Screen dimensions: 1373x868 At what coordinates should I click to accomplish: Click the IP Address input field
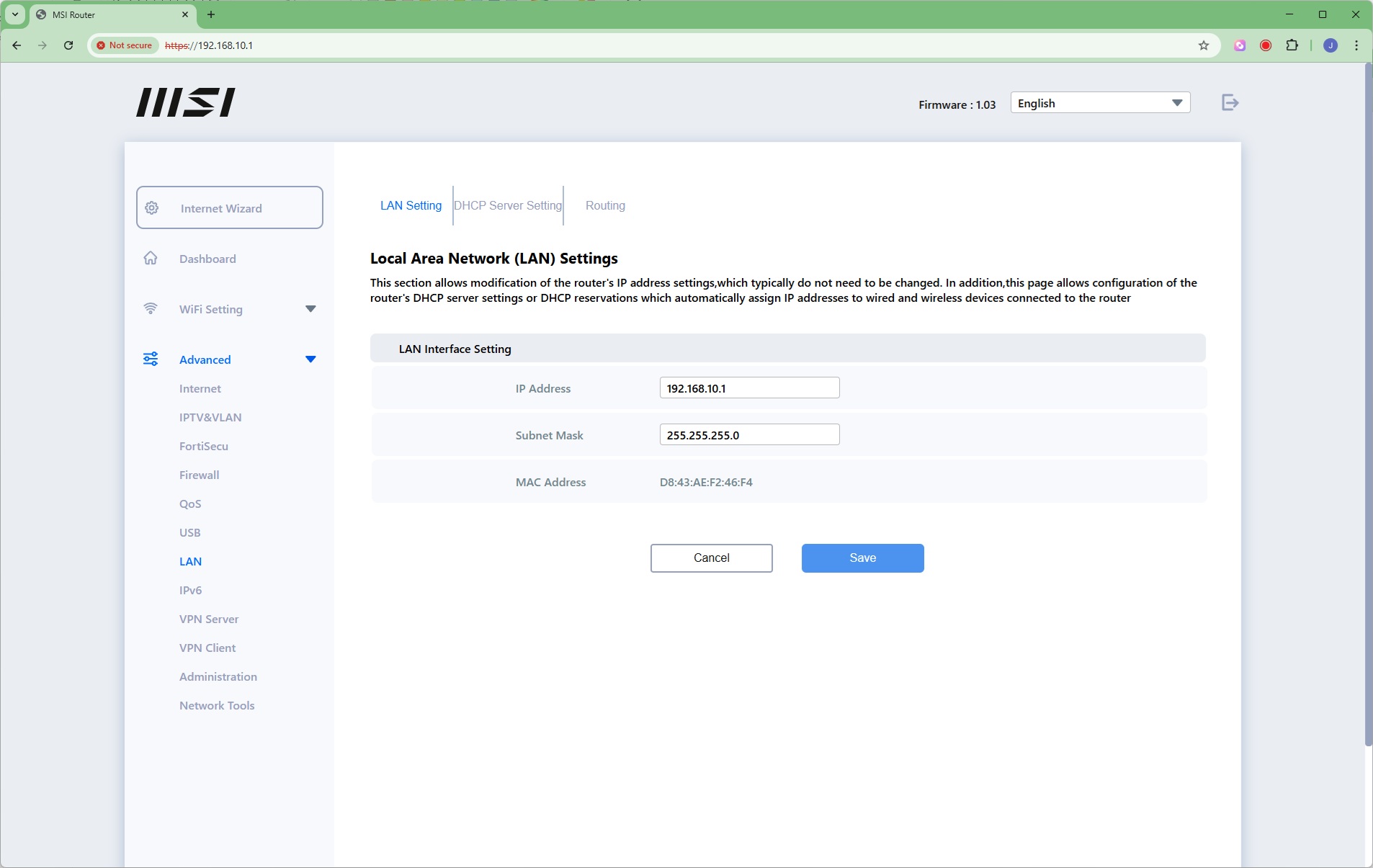pyautogui.click(x=749, y=388)
